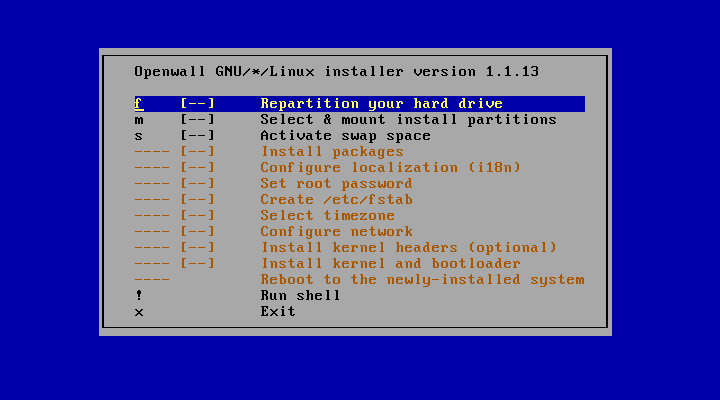The image size is (720, 400).
Task: Click status box beside Repartition your hard drive
Action: tap(198, 104)
